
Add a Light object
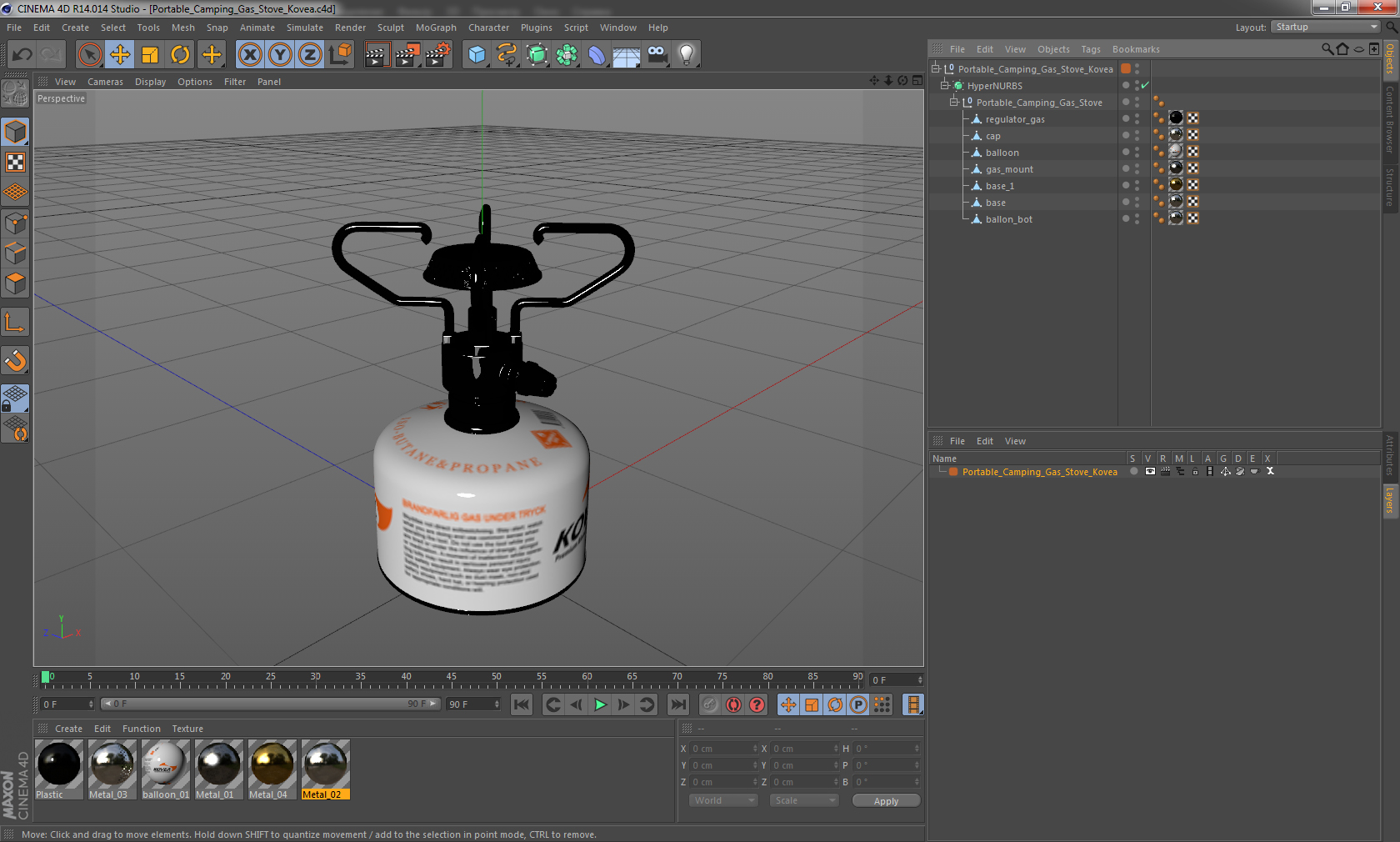(687, 55)
